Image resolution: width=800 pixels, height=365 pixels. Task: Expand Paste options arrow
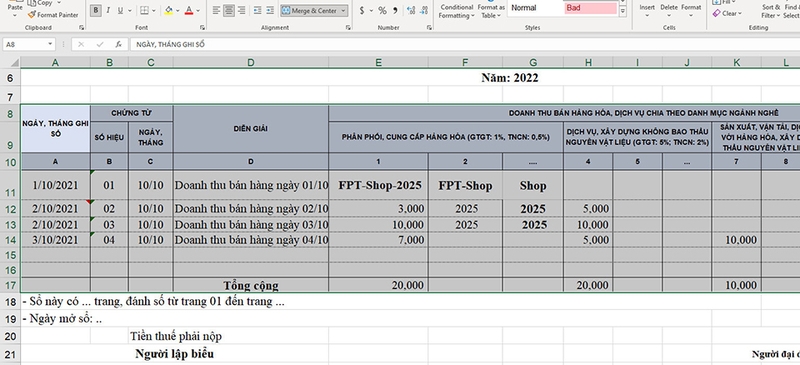pos(15,16)
